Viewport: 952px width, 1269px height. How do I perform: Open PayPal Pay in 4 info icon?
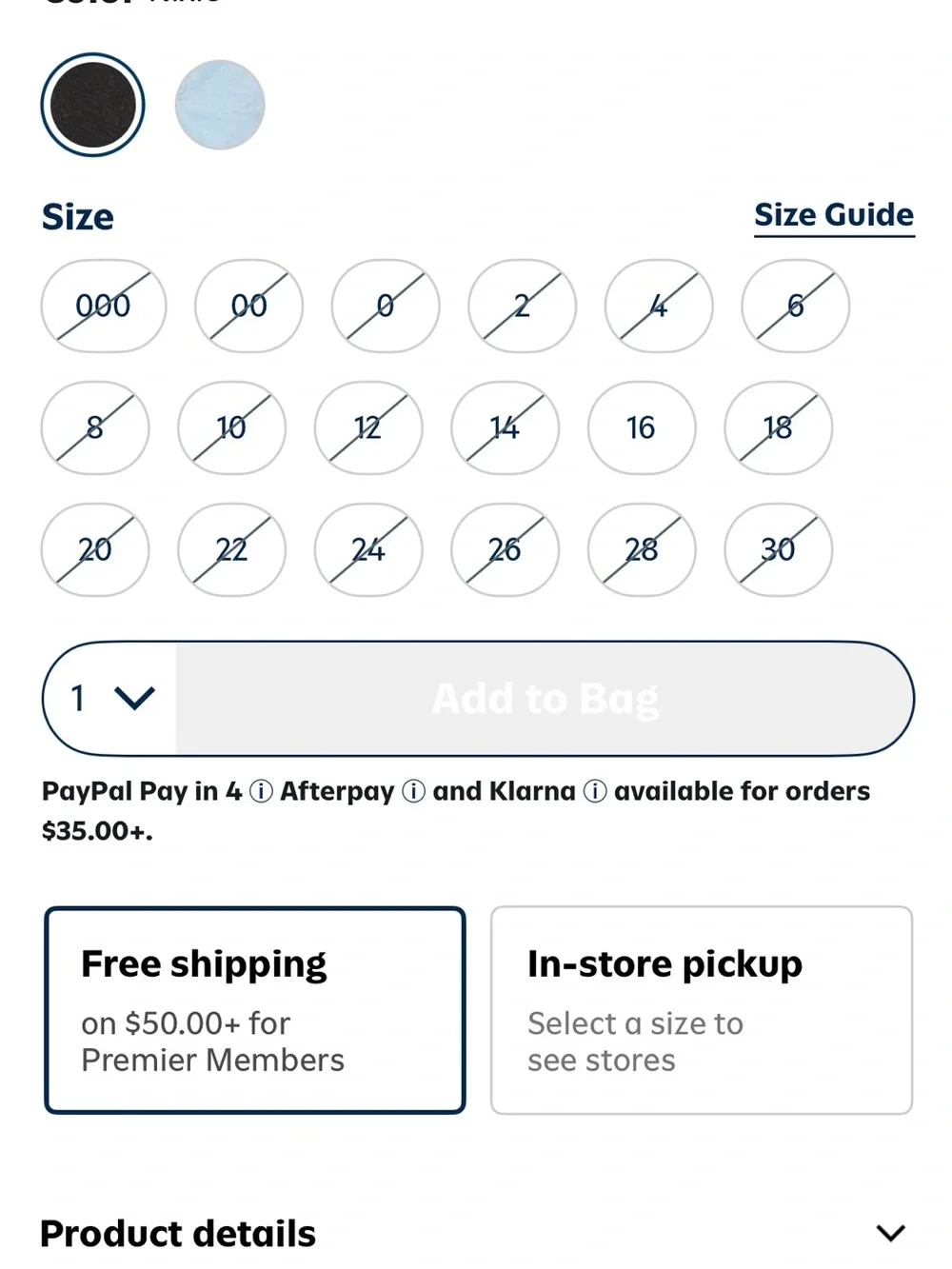[261, 792]
